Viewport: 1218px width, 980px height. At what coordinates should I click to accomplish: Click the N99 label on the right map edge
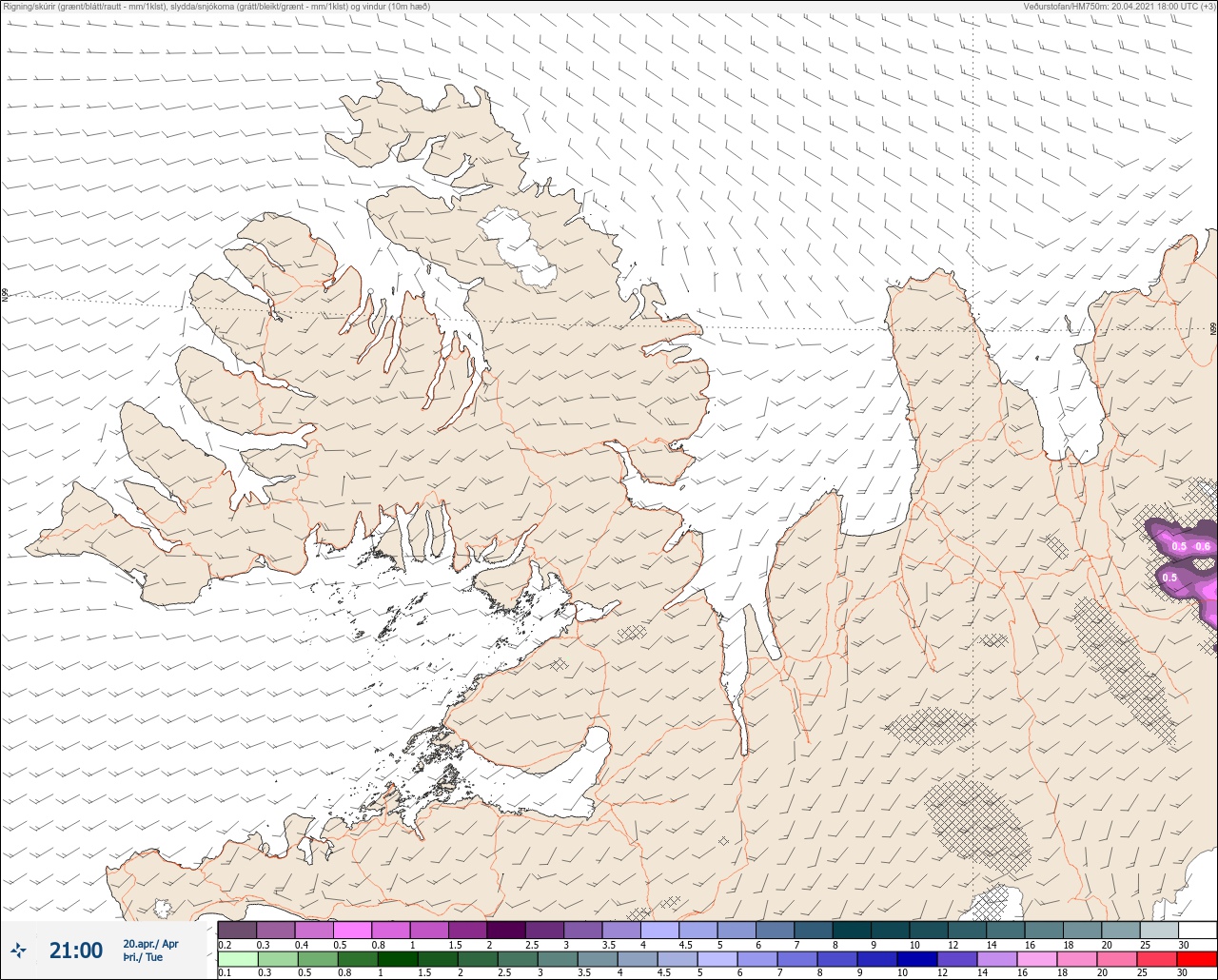pos(1213,329)
